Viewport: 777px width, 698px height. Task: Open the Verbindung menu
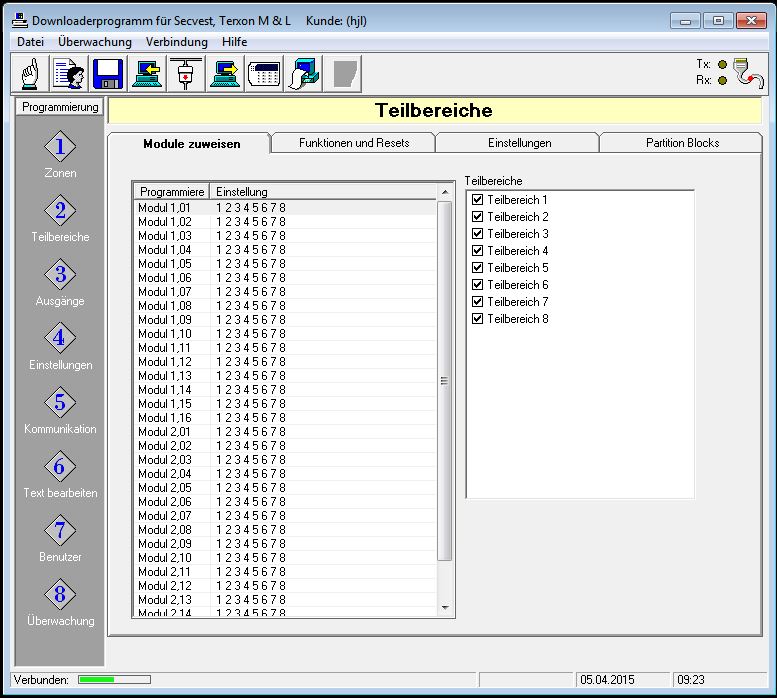176,42
